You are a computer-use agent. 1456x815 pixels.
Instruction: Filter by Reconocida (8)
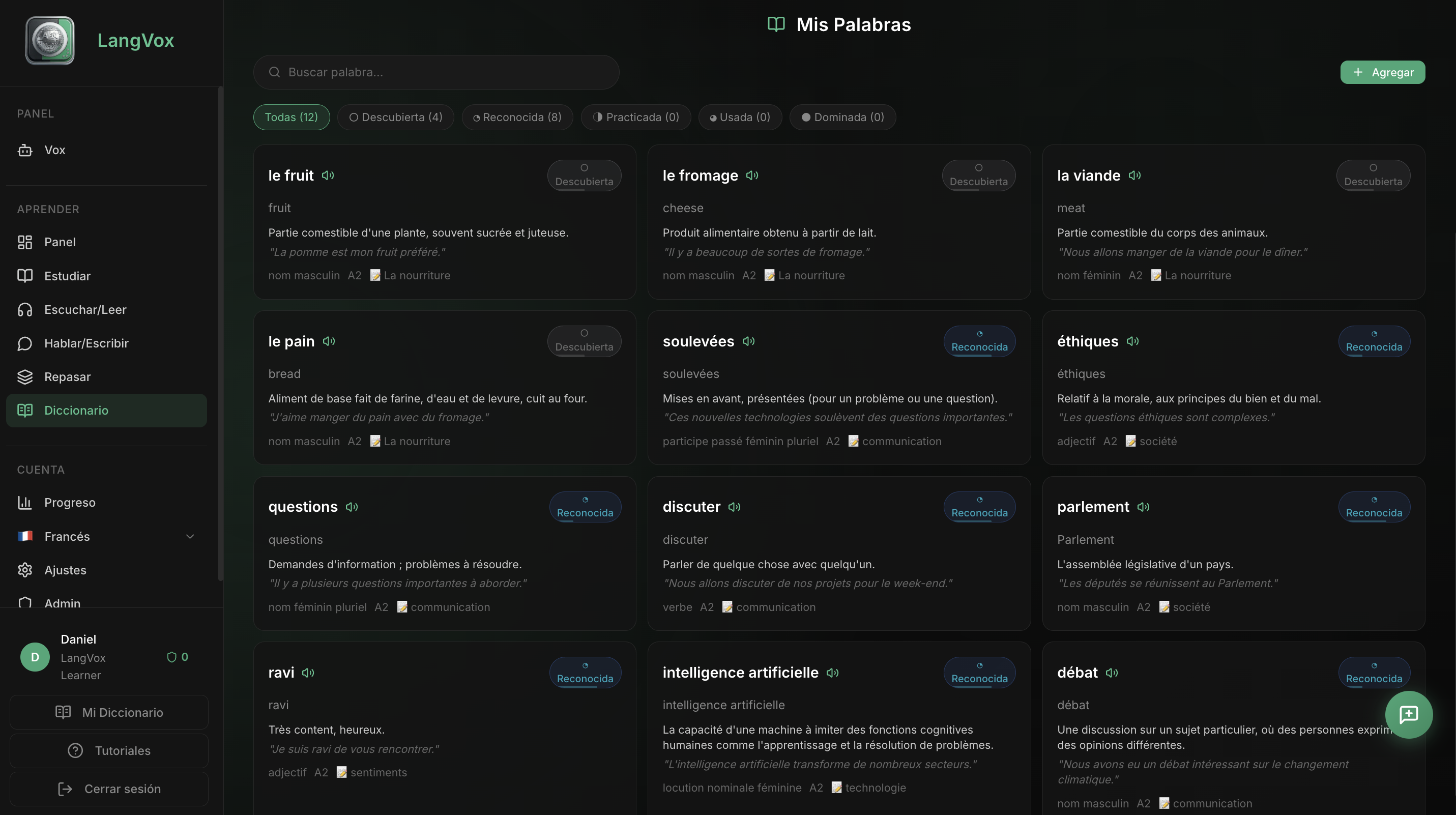(x=517, y=117)
